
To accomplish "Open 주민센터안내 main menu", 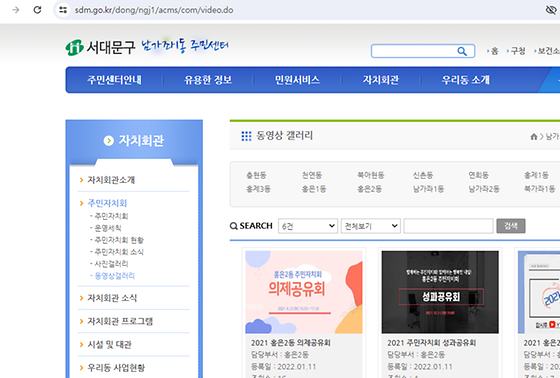I will 114,80.
